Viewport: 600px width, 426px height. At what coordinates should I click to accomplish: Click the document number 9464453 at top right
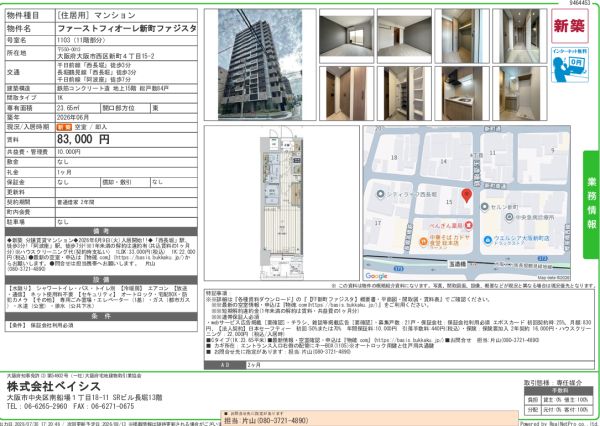(580, 3)
